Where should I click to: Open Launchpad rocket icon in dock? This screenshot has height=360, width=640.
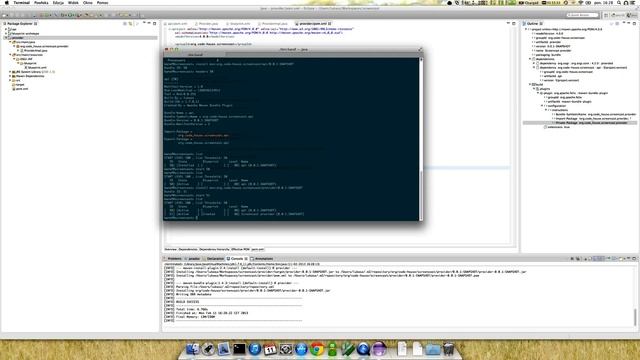coord(208,349)
